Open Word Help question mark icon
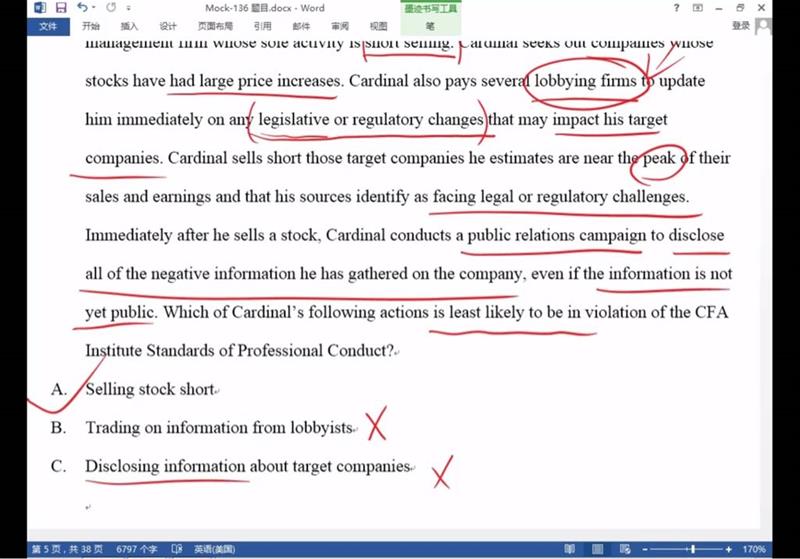Viewport: 800px width, 559px height. coord(677,8)
